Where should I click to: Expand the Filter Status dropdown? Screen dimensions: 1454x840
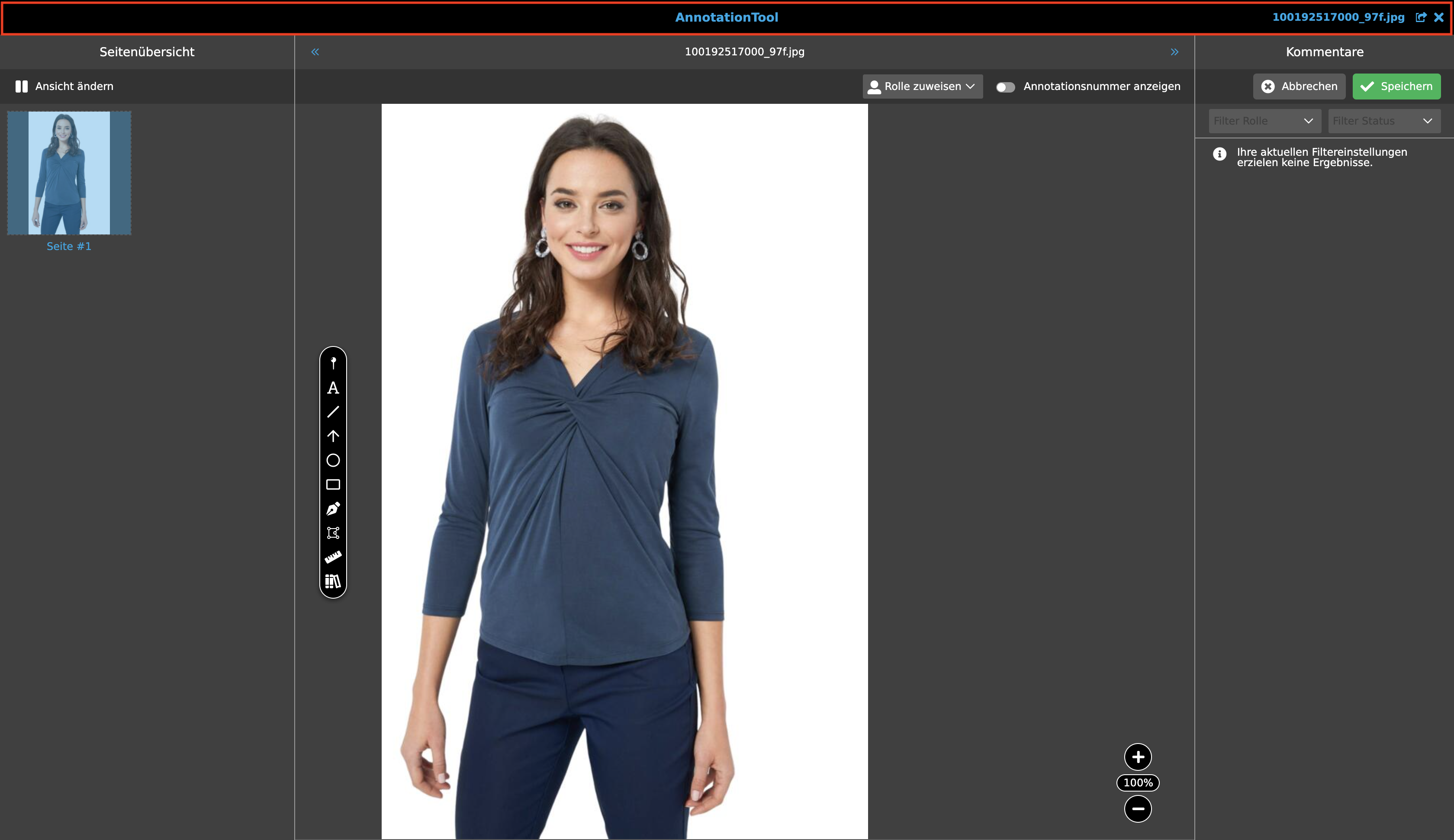tap(1383, 121)
